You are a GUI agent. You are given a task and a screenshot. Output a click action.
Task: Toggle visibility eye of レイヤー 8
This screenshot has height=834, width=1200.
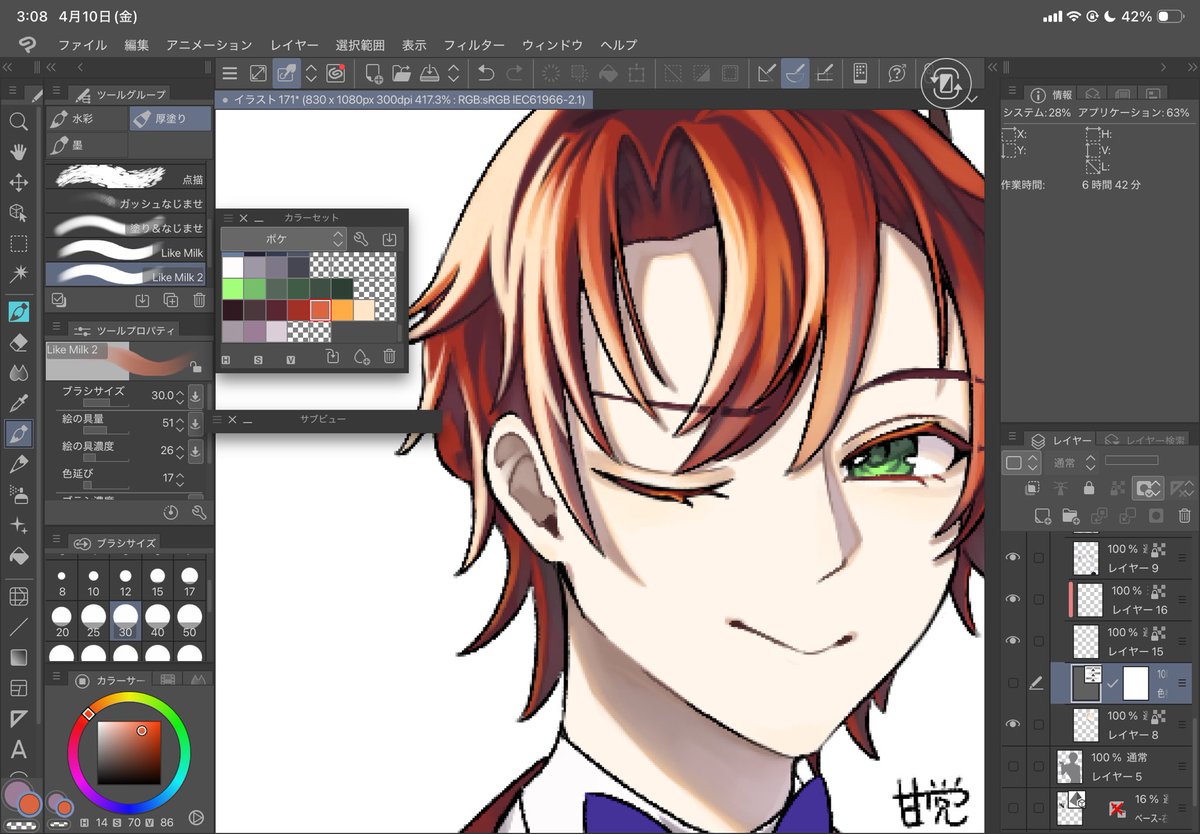point(1013,723)
